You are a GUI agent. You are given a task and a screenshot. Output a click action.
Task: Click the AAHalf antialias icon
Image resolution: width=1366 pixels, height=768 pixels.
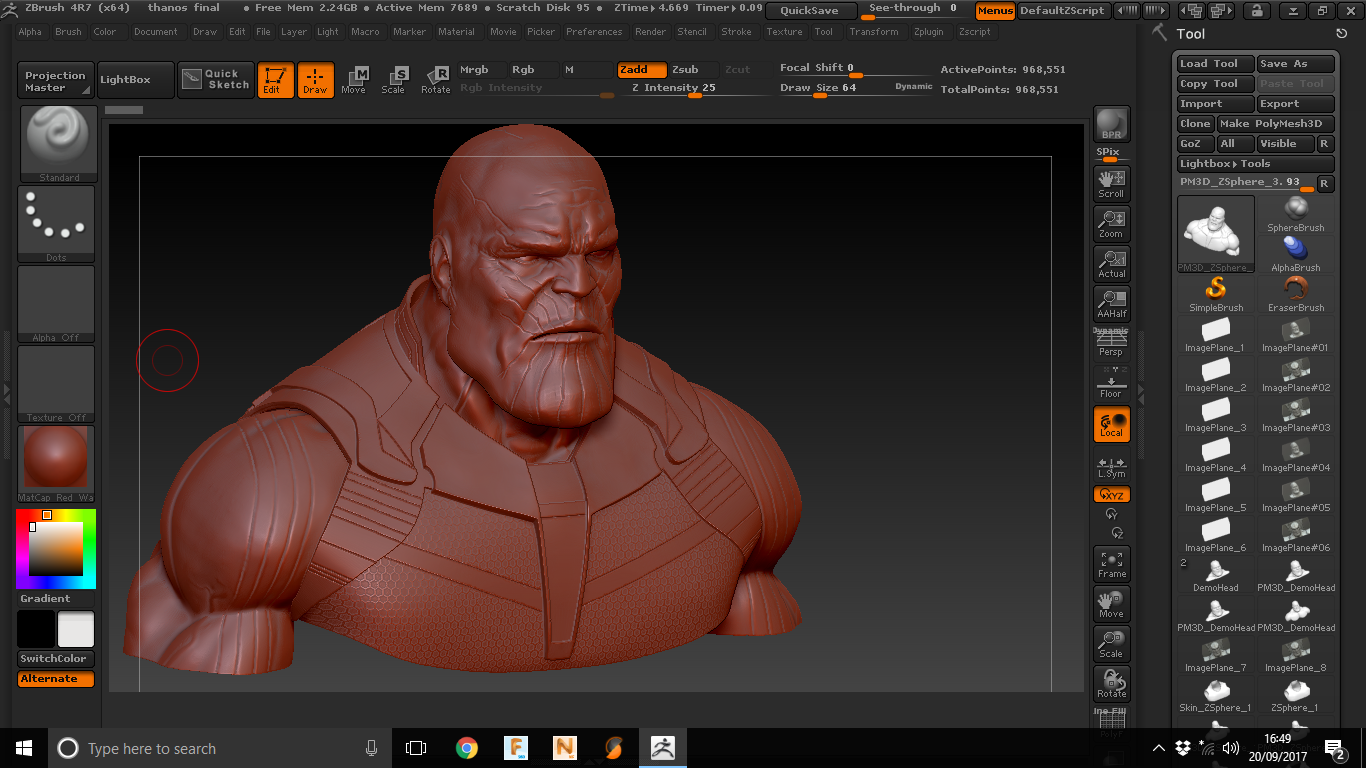pyautogui.click(x=1111, y=303)
